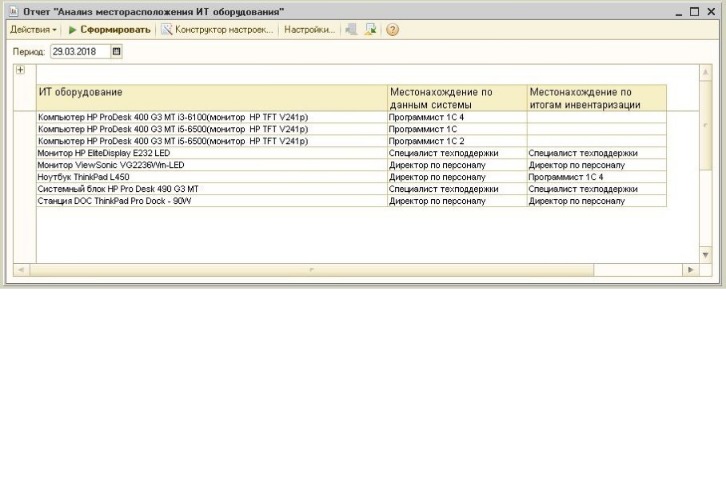Click the Настройки... toolbar item
This screenshot has width=726, height=492.
309,30
